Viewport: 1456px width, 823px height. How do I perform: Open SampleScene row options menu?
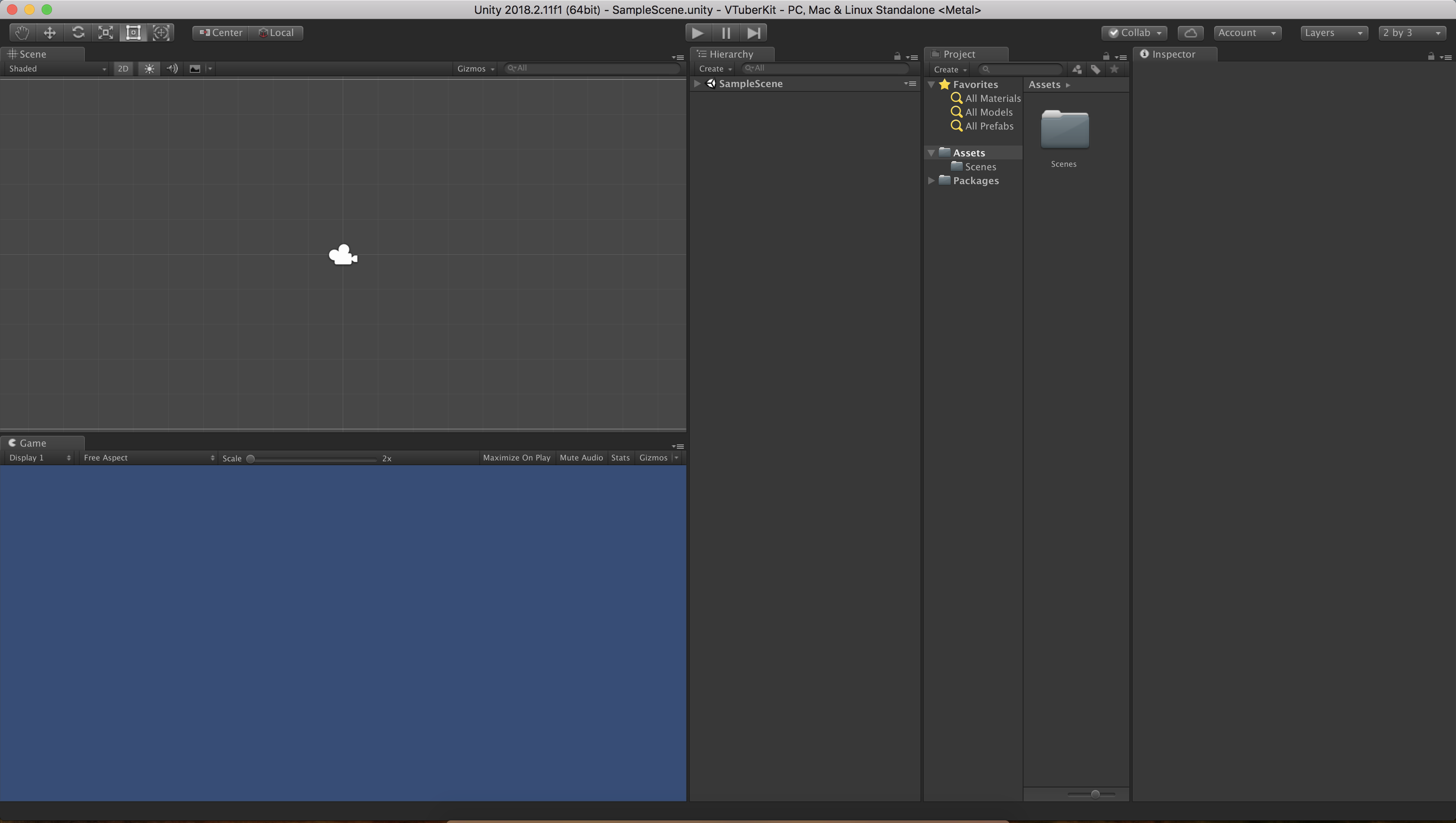point(910,84)
